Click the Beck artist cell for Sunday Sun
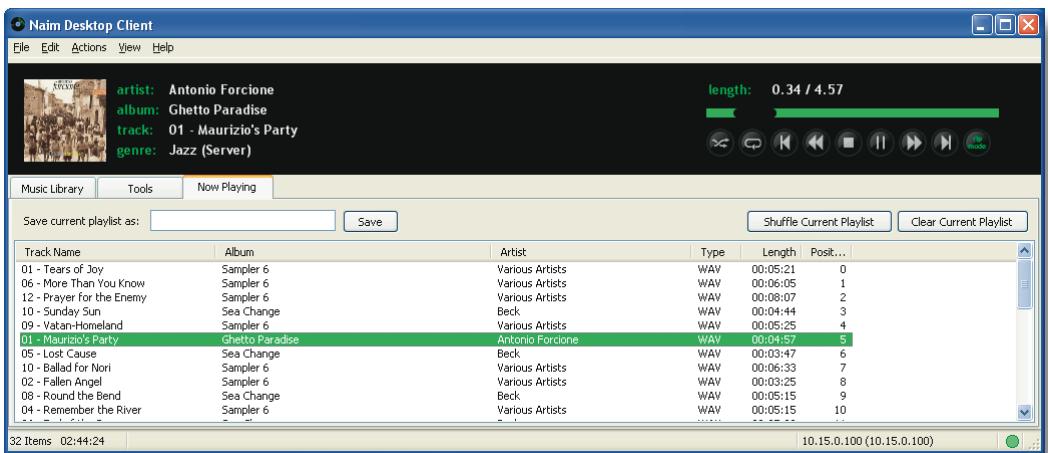1048x453 pixels. coord(509,311)
